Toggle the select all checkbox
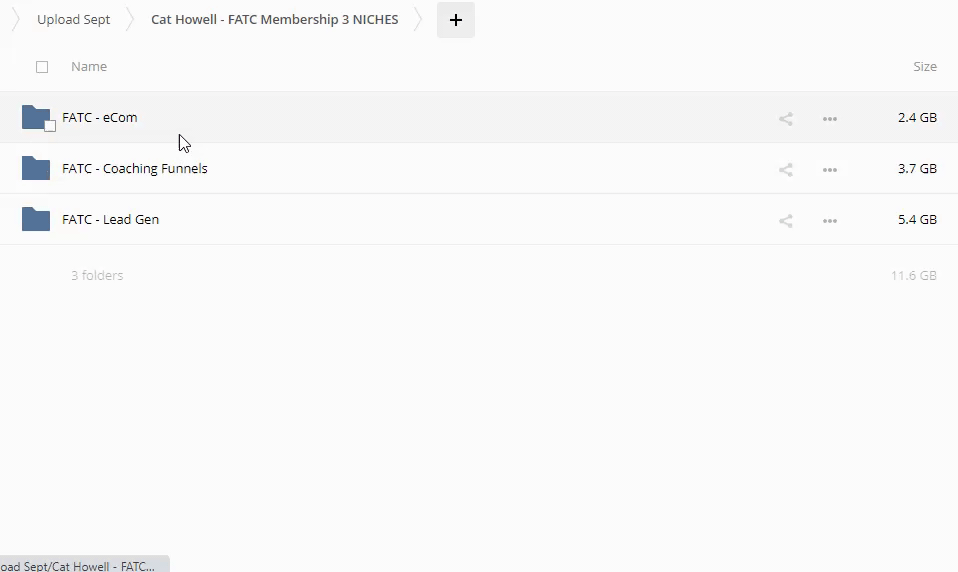 point(42,67)
